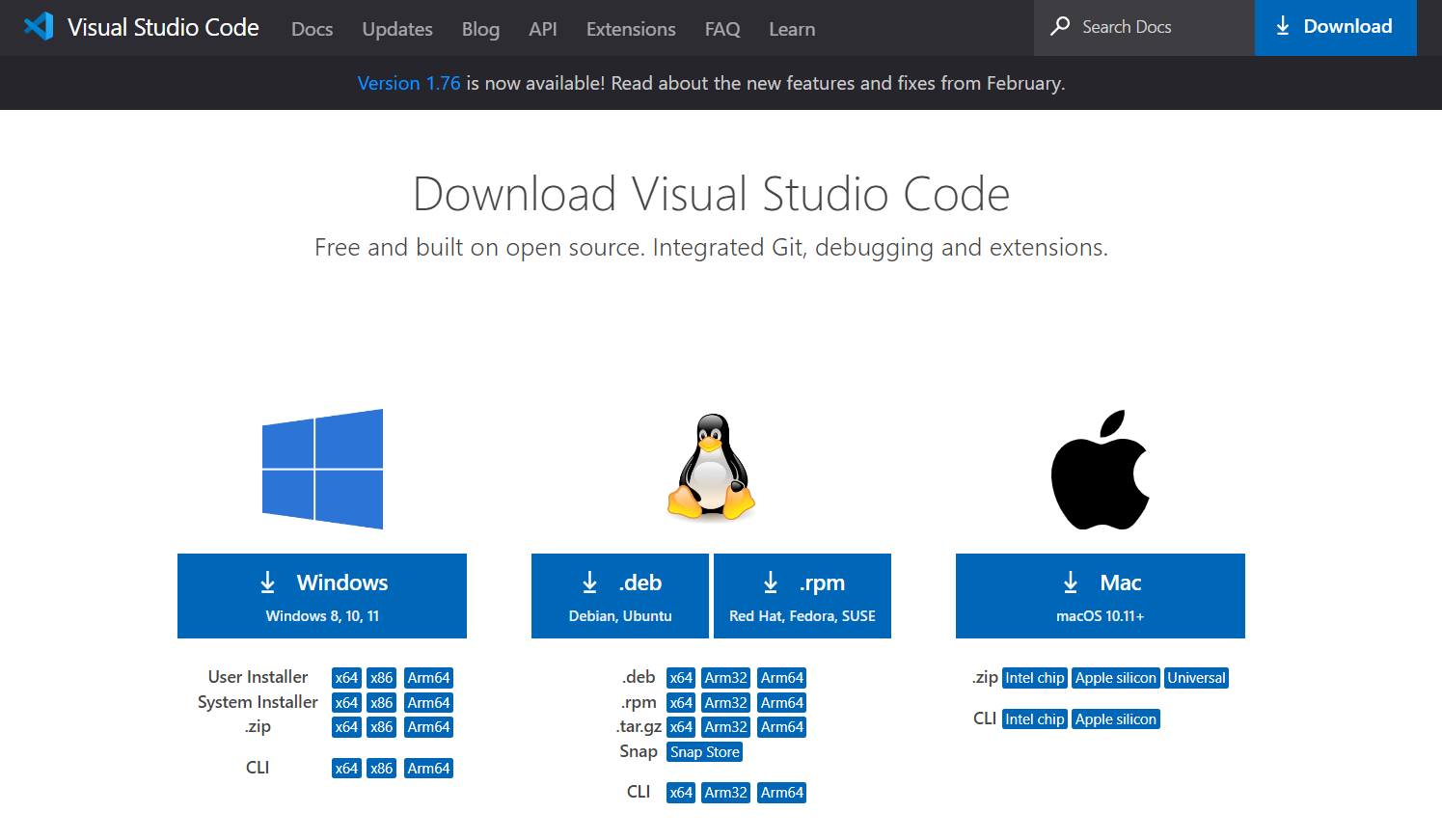Select Arm64 for Windows CLI
The image size is (1442, 840).
coord(428,769)
